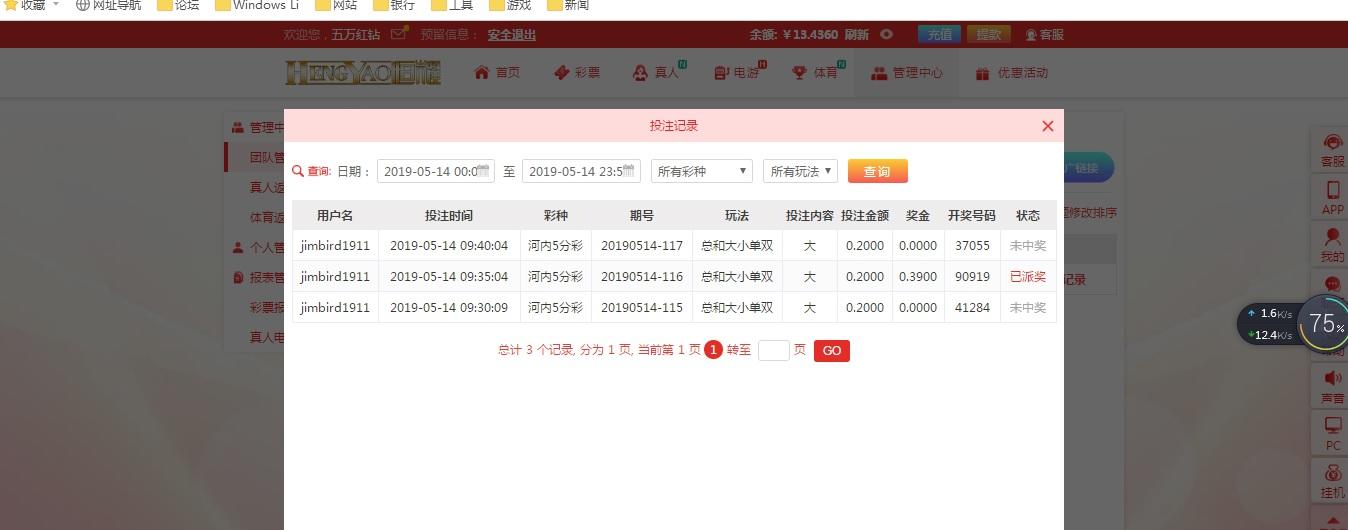Click the 投注金额 column header
This screenshot has width=1348, height=530.
865,216
